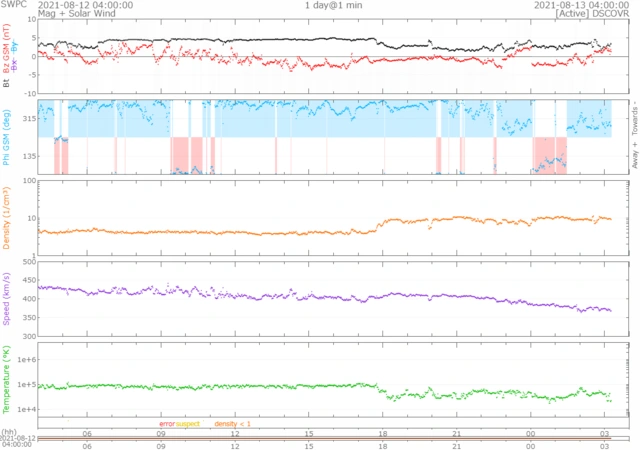Click the orange 'density < 1' legend entry

point(234,424)
